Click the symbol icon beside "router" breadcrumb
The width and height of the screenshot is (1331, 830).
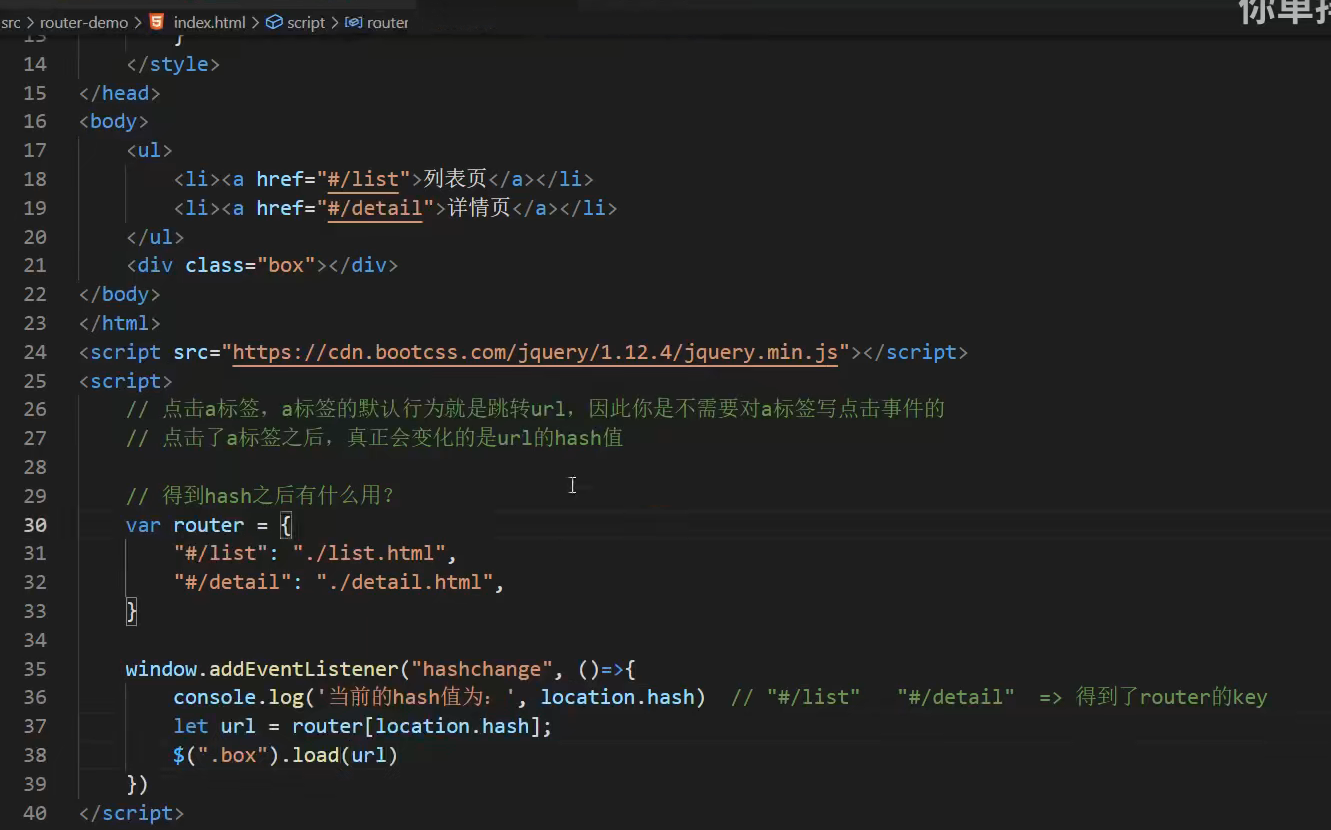click(x=352, y=22)
